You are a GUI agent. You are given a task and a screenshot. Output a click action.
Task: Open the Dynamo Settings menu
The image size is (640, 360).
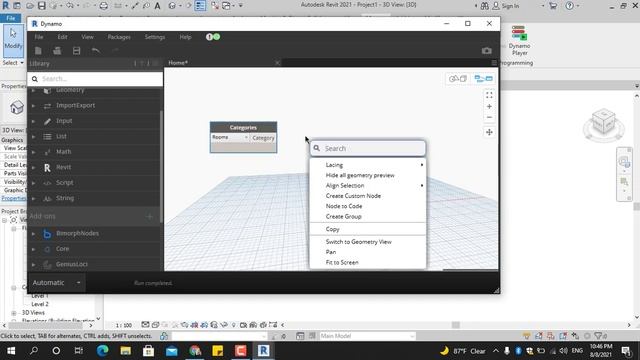pos(155,37)
